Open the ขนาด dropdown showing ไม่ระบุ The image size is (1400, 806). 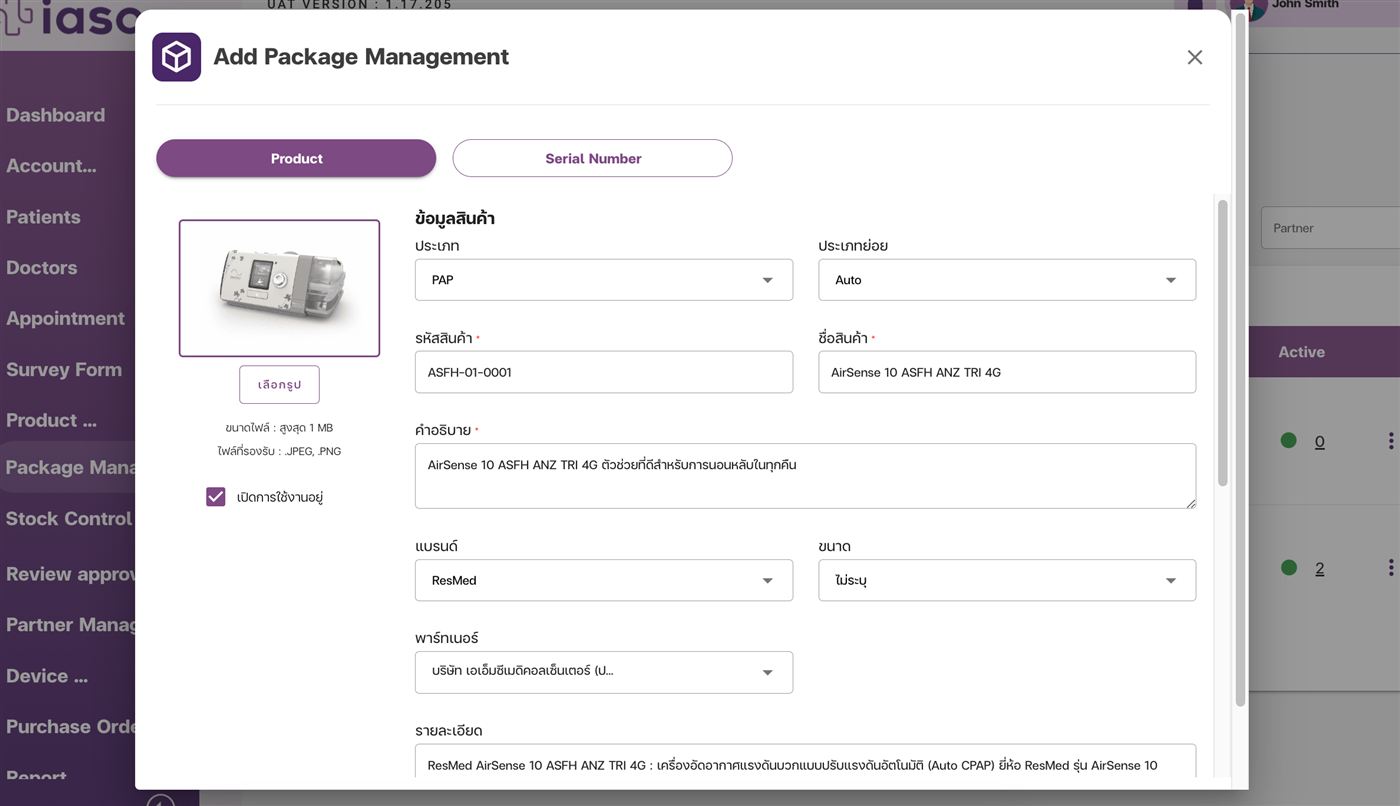(1007, 580)
